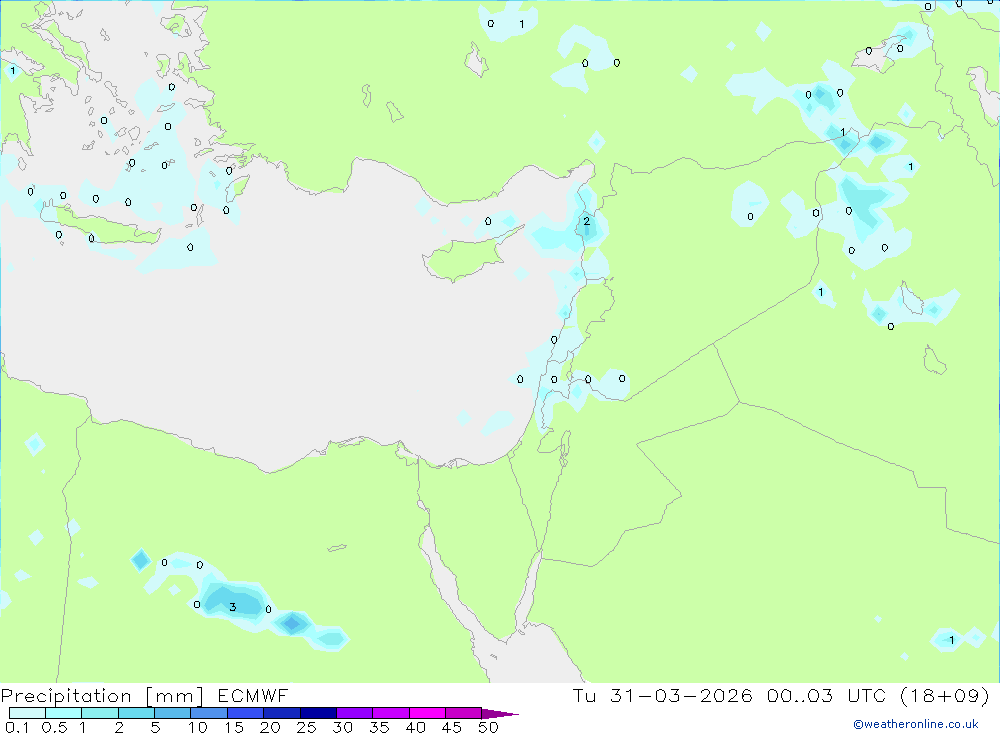This screenshot has width=1000, height=733.
Task: Click the weatheronline.co.uk copyright link
Action: 916,724
